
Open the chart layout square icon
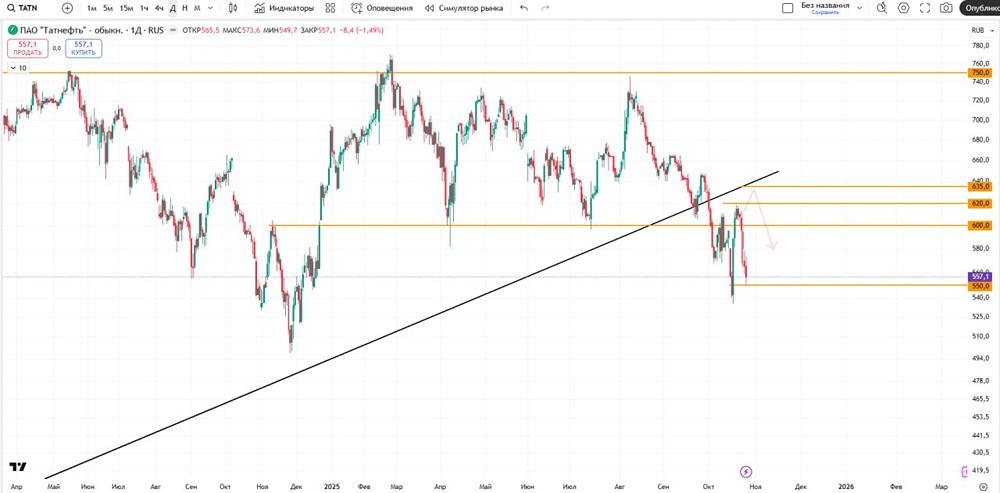788,8
